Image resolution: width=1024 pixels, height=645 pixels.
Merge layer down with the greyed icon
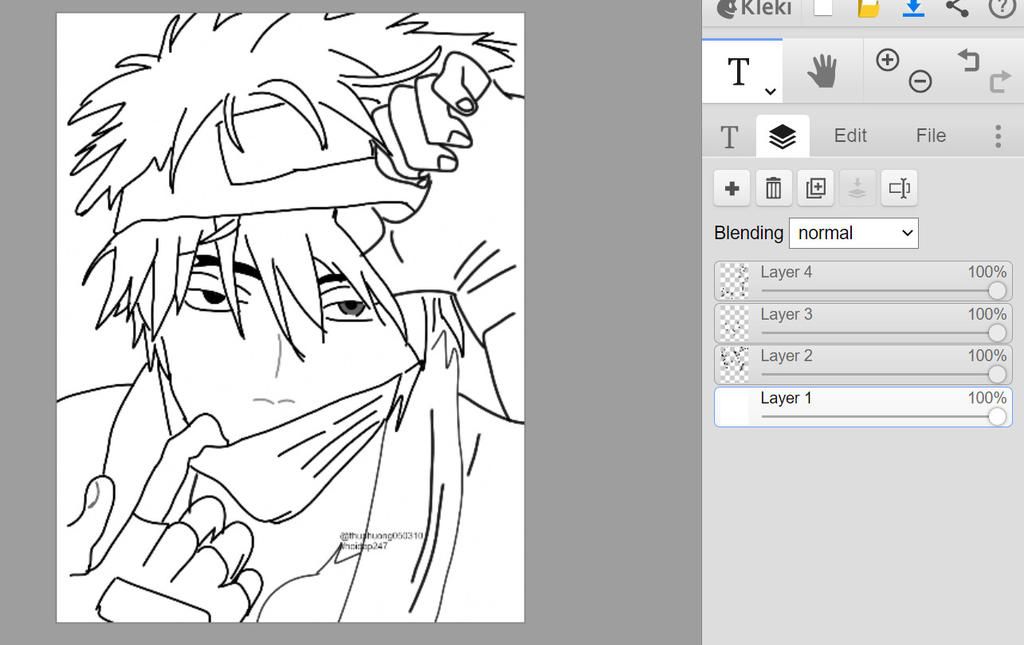coord(857,189)
